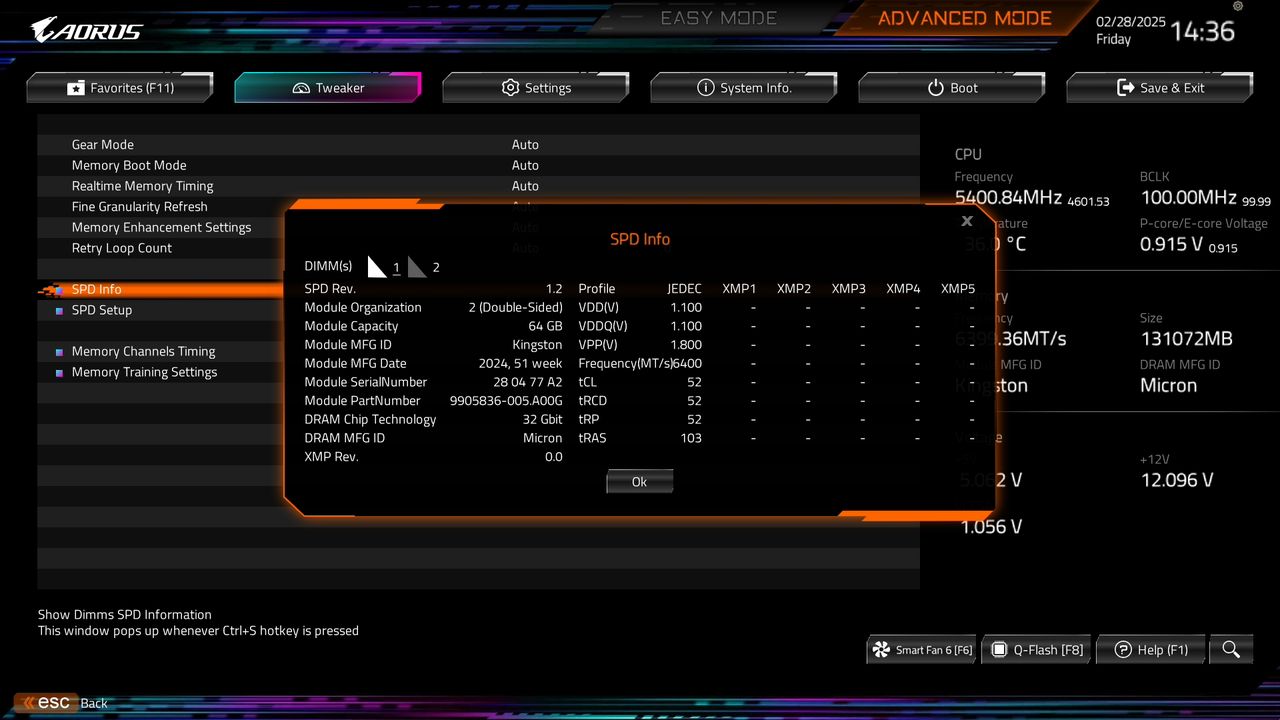Open the SPD Setup submenu
Image resolution: width=1280 pixels, height=720 pixels.
102,310
